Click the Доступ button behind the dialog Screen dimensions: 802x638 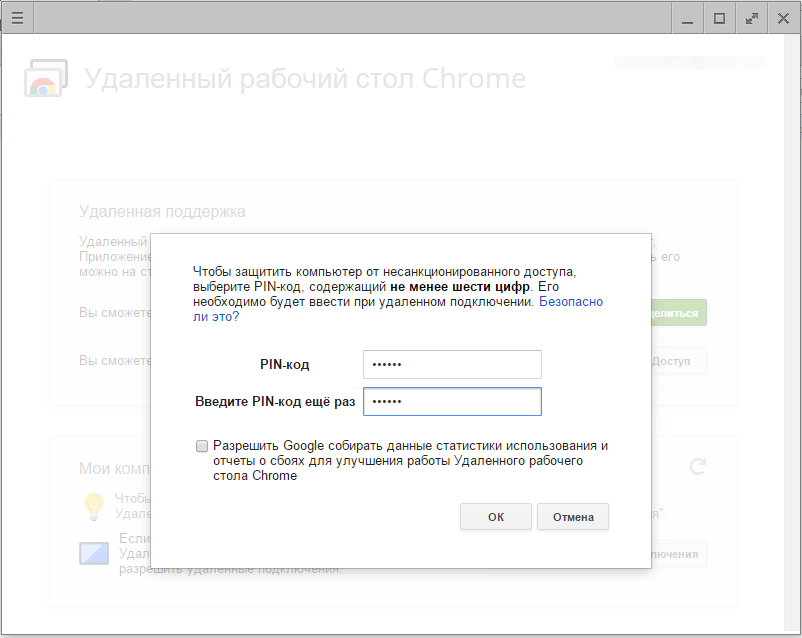pyautogui.click(x=678, y=361)
